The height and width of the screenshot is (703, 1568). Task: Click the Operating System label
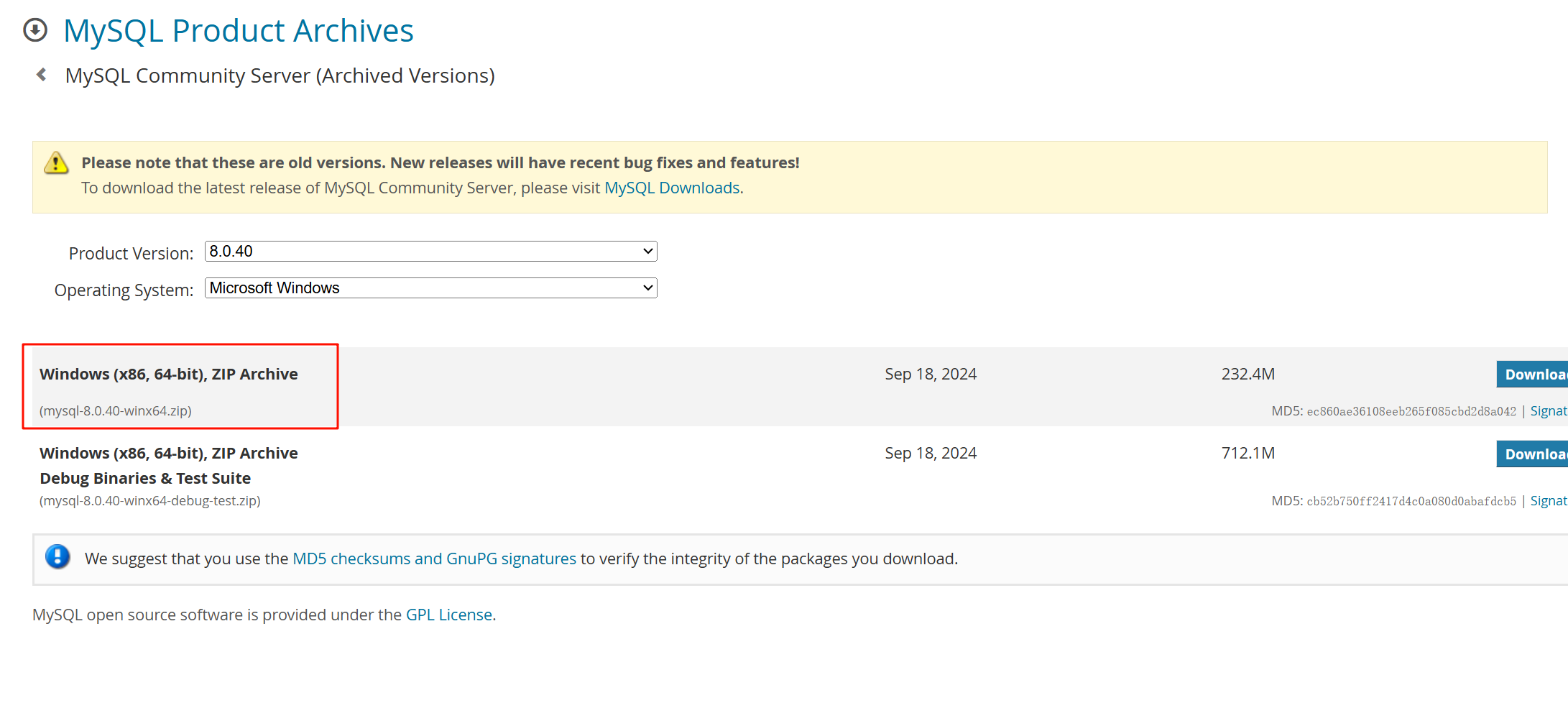pos(124,290)
